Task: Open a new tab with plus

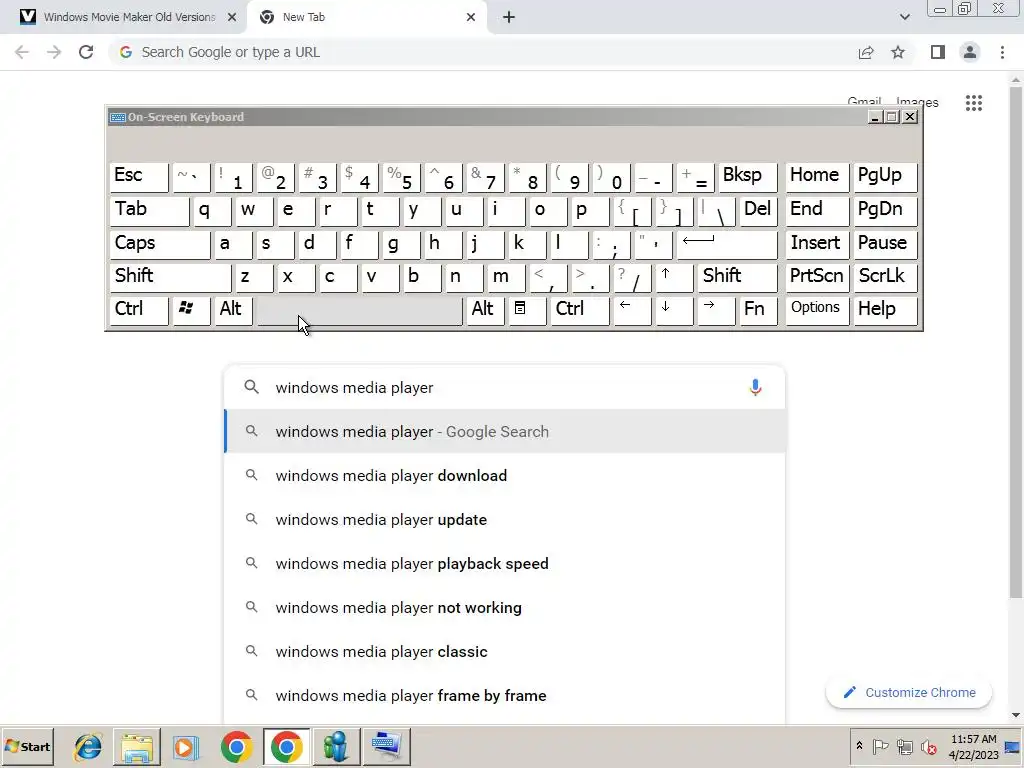Action: (509, 18)
